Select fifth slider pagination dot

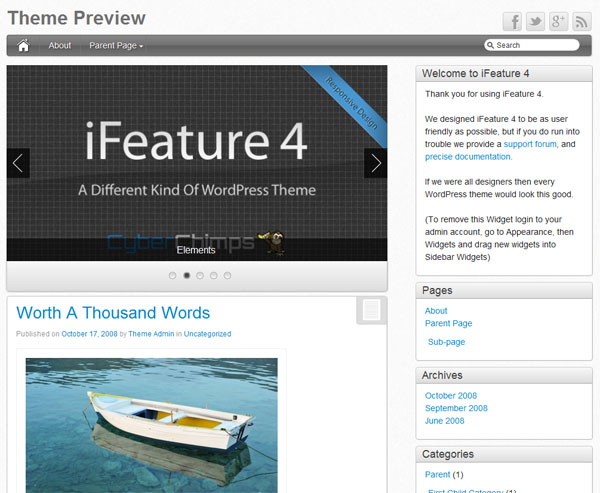(227, 276)
